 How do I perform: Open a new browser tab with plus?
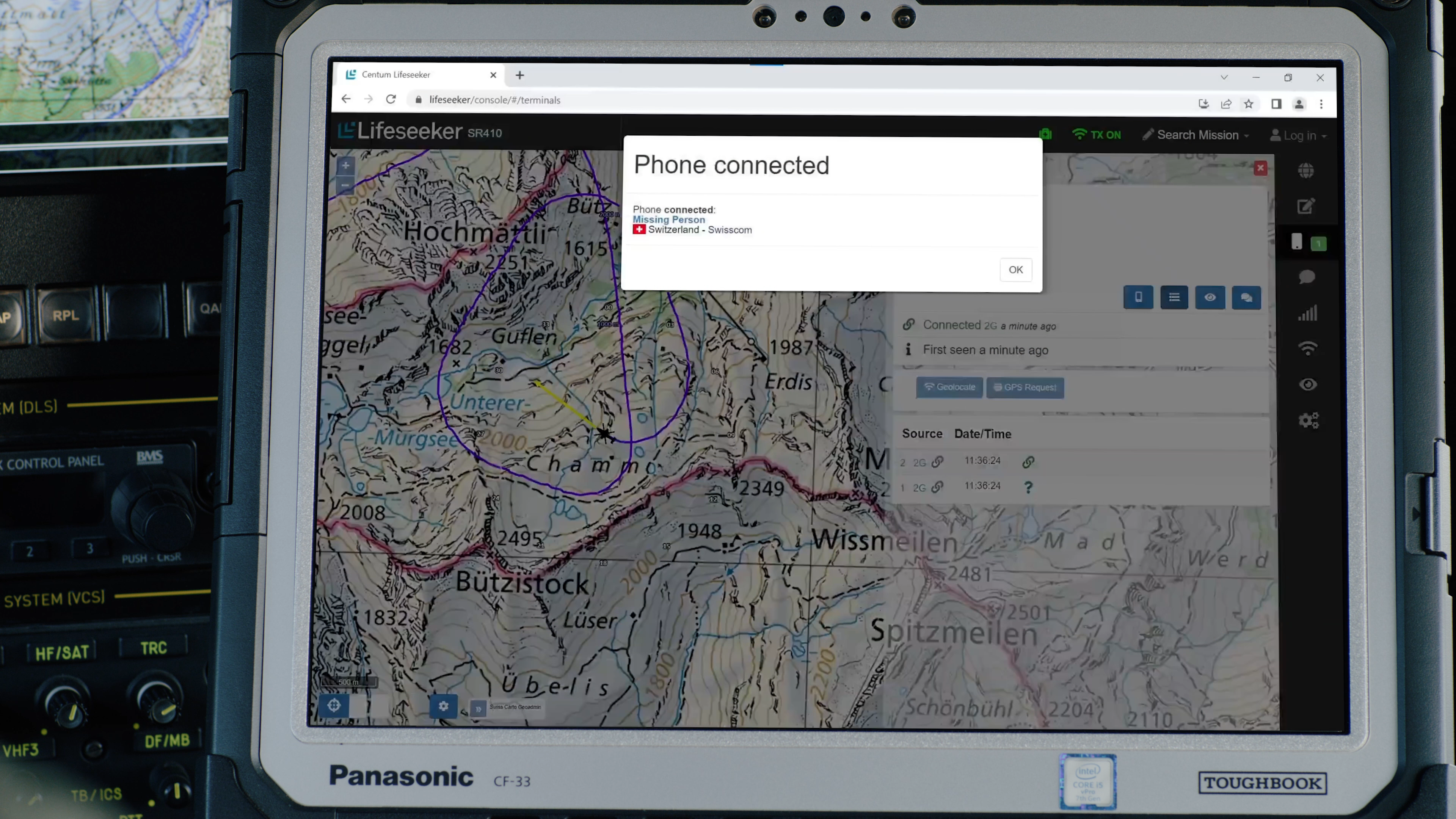click(x=519, y=75)
